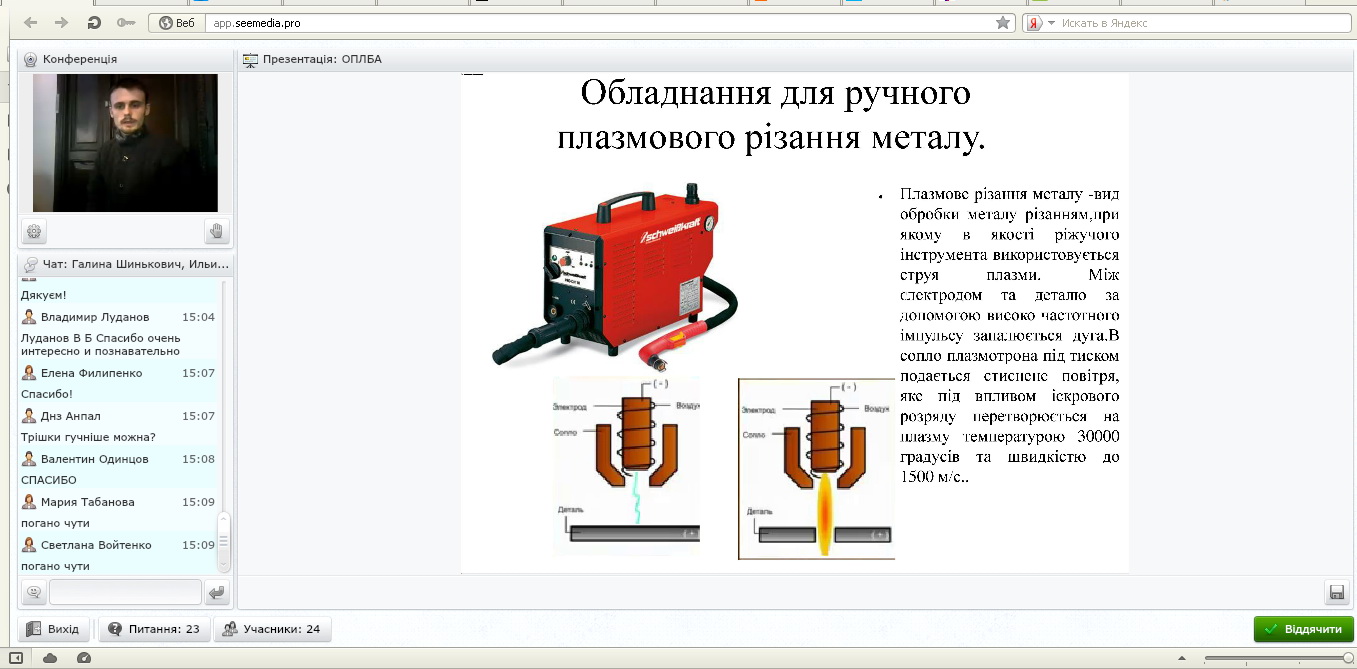Open the Yandex search engine dropdown

(x=1041, y=23)
